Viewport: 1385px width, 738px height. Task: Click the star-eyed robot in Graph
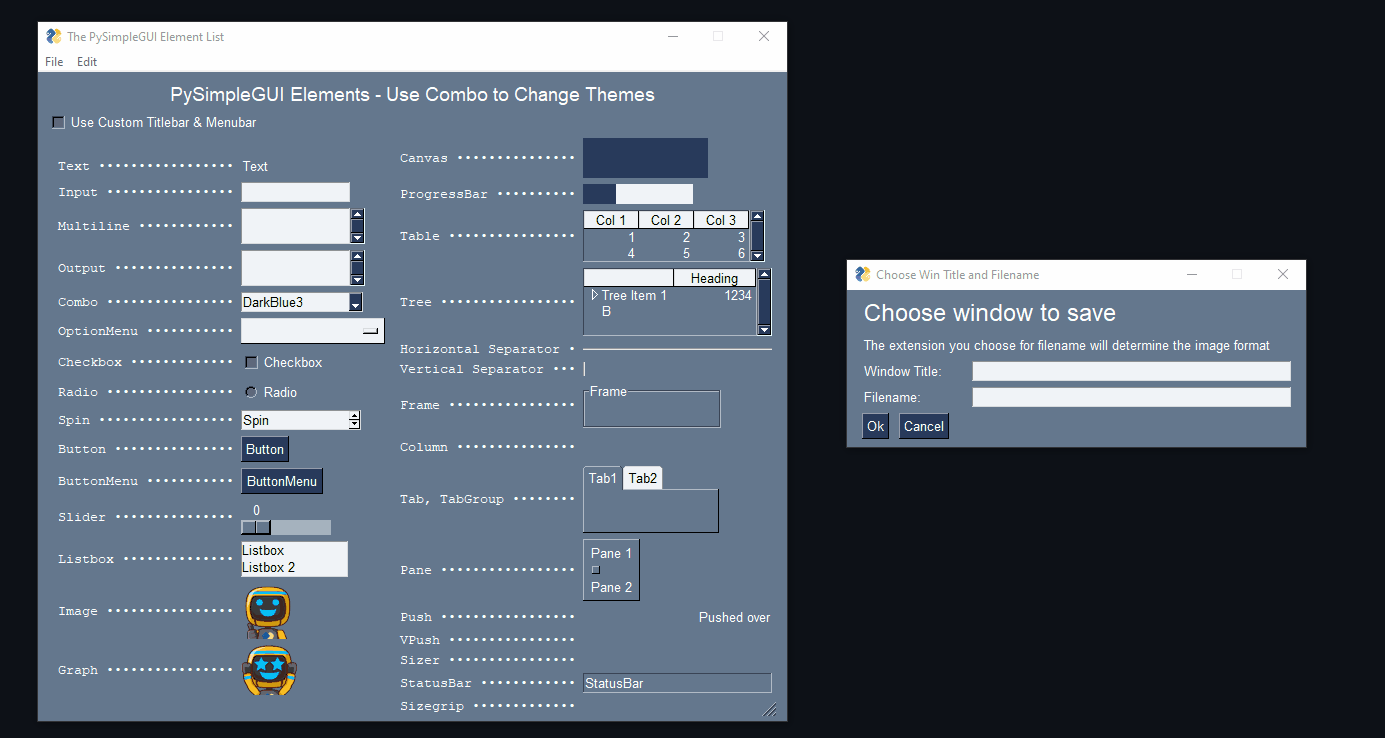269,670
